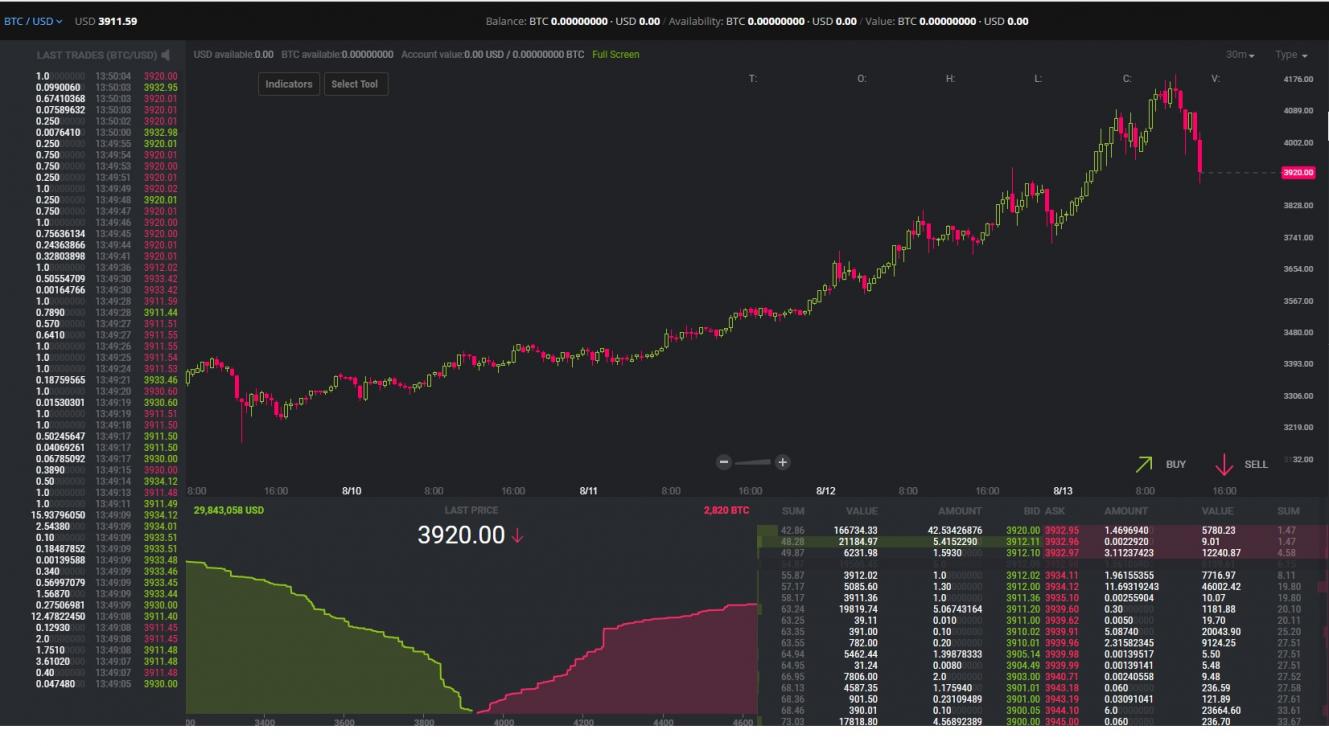Switch chart to Full Screen
The width and height of the screenshot is (1329, 746).
point(615,54)
